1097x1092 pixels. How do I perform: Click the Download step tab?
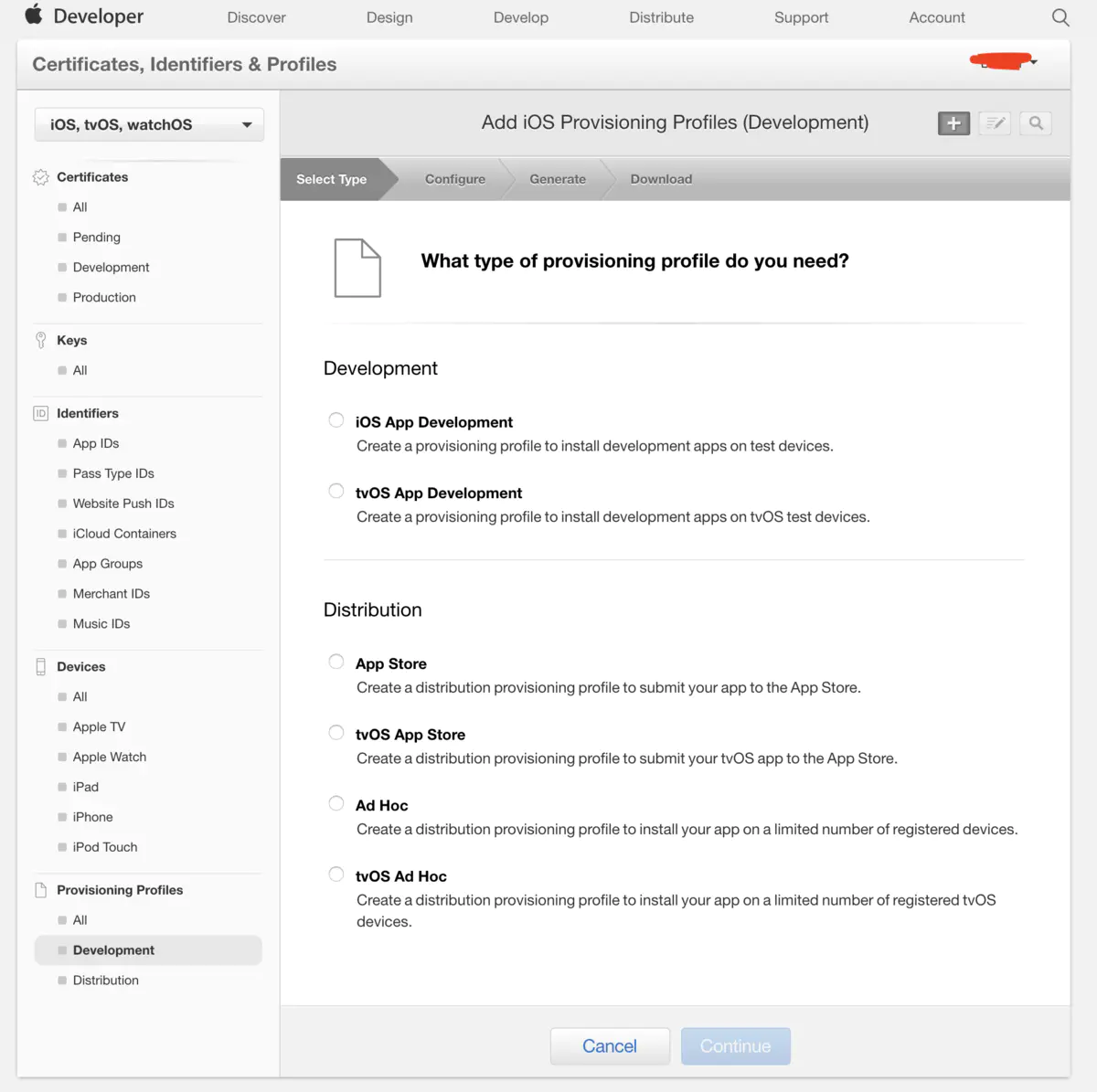coord(661,179)
